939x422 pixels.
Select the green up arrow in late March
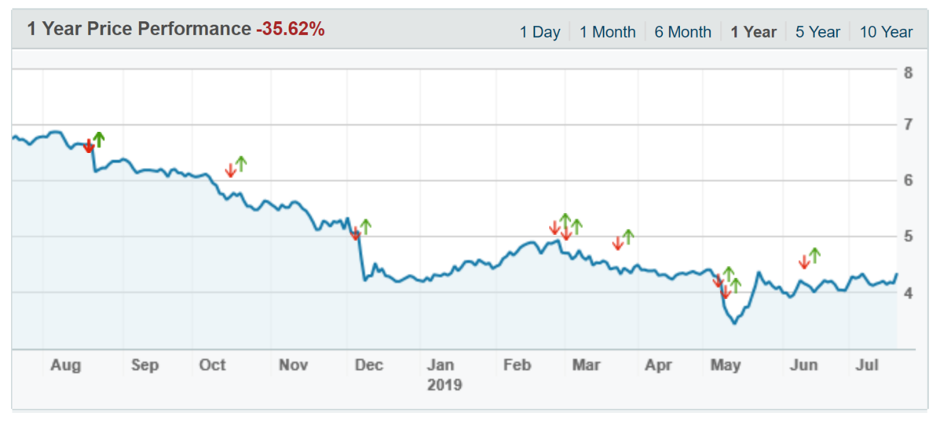(x=628, y=237)
